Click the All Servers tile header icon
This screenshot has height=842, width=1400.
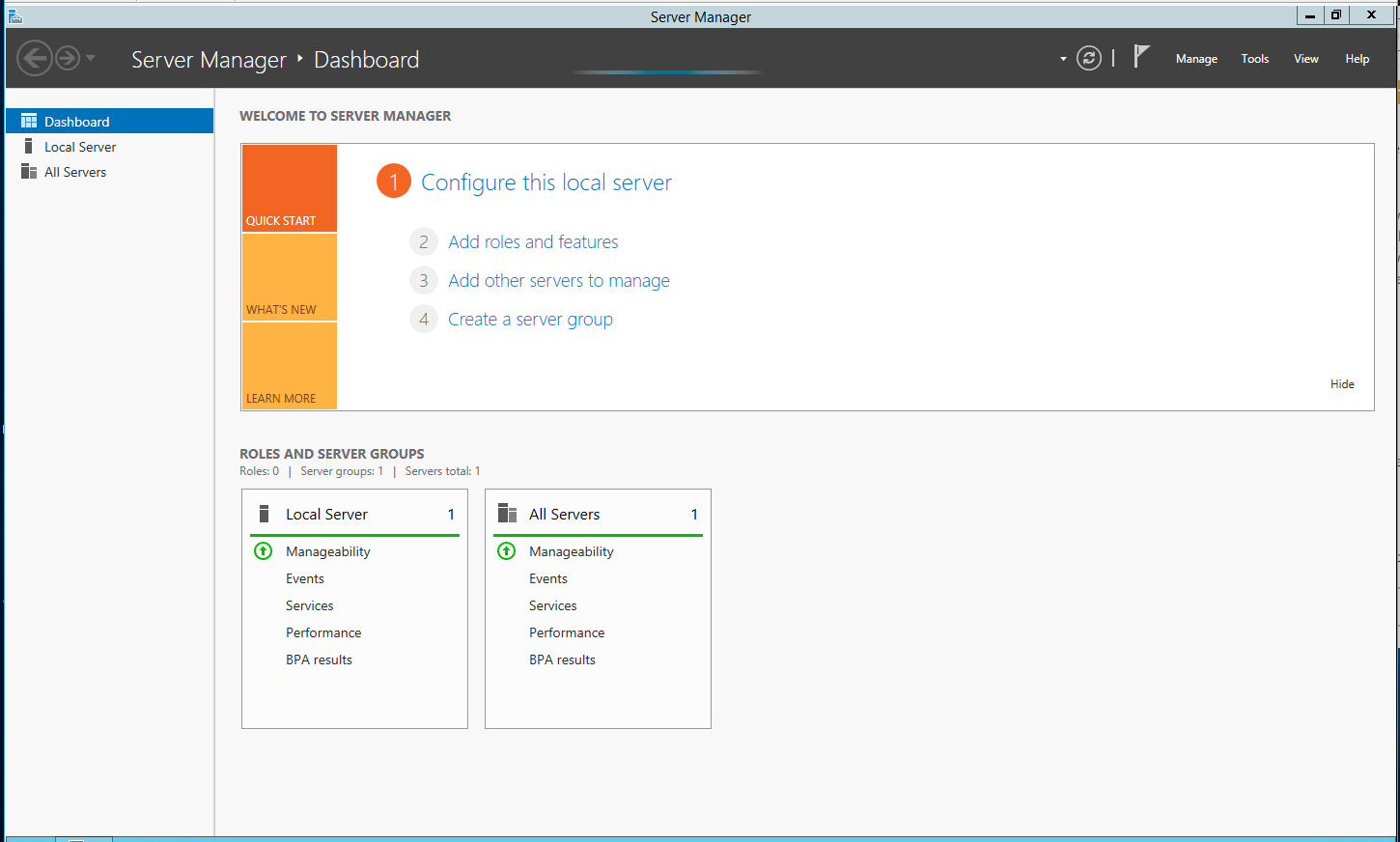tap(507, 514)
